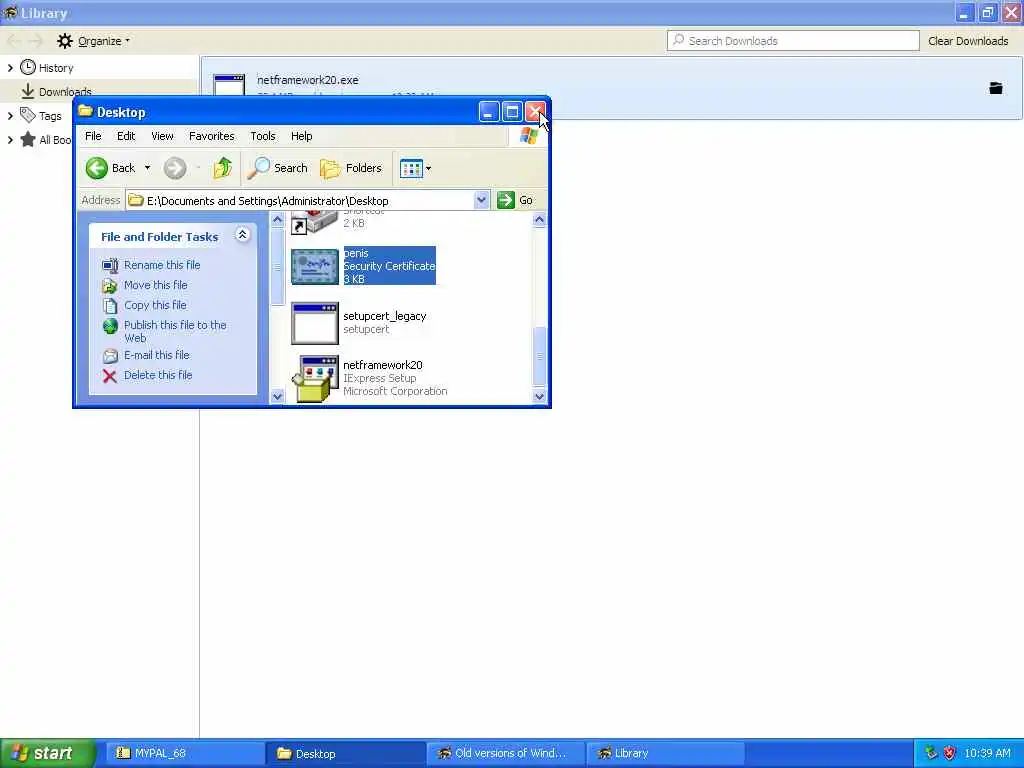Open the Tools menu
The height and width of the screenshot is (768, 1024).
263,136
